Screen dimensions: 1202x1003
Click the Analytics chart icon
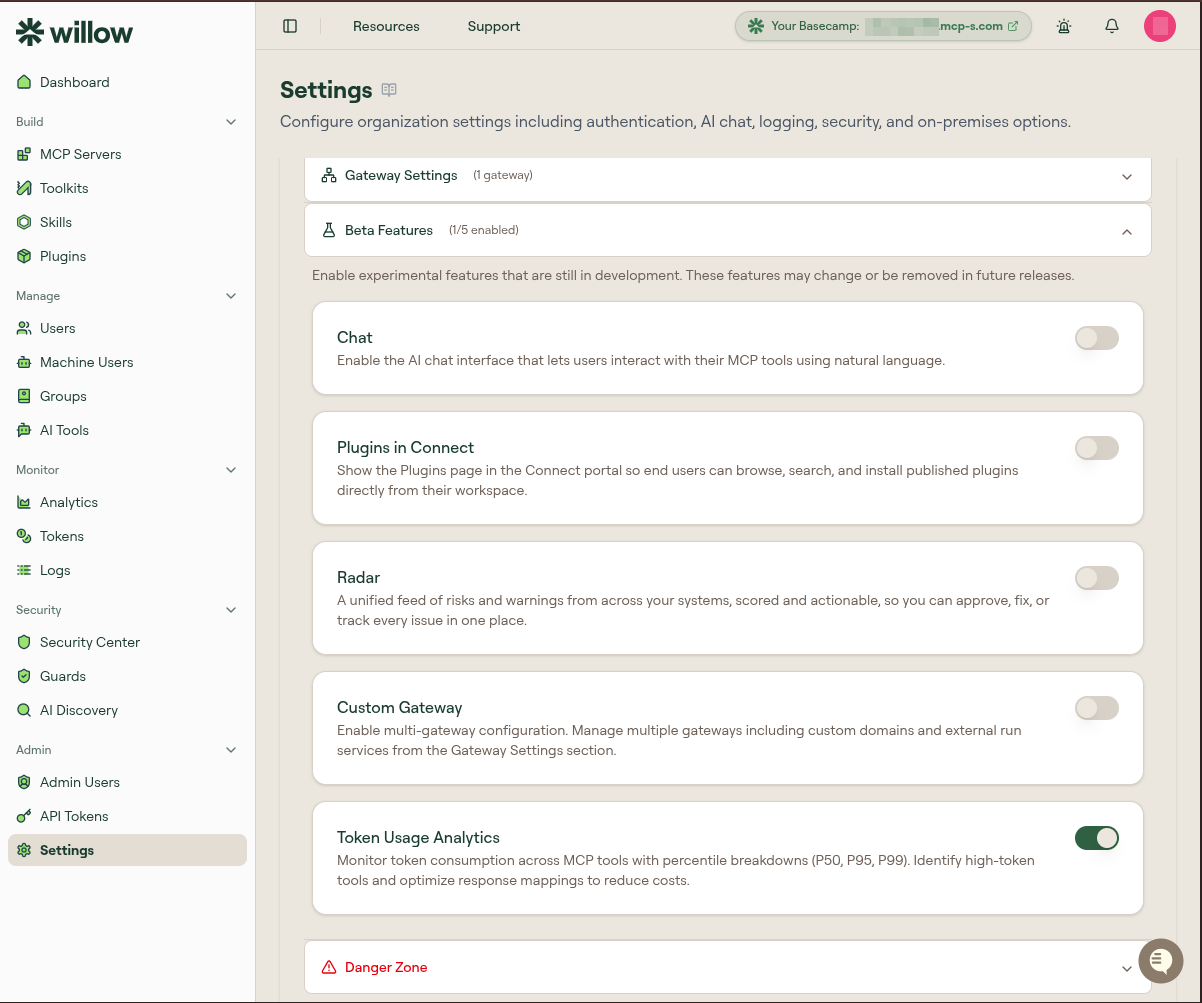24,502
